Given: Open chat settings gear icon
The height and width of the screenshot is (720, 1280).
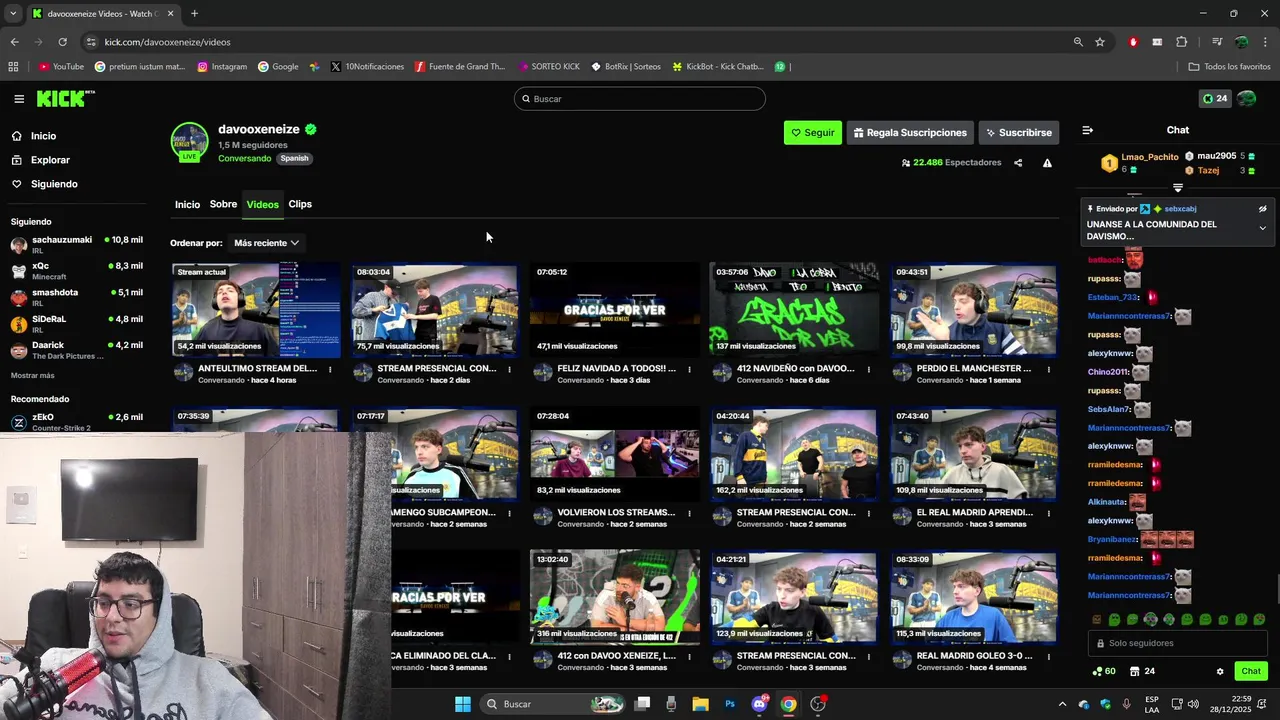Looking at the screenshot, I should [1220, 671].
